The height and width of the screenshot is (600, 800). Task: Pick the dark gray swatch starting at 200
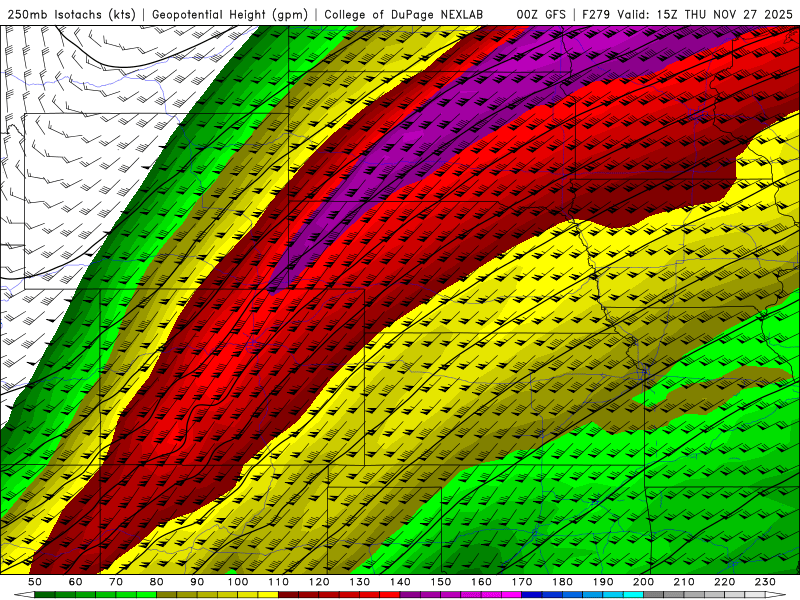(654, 594)
